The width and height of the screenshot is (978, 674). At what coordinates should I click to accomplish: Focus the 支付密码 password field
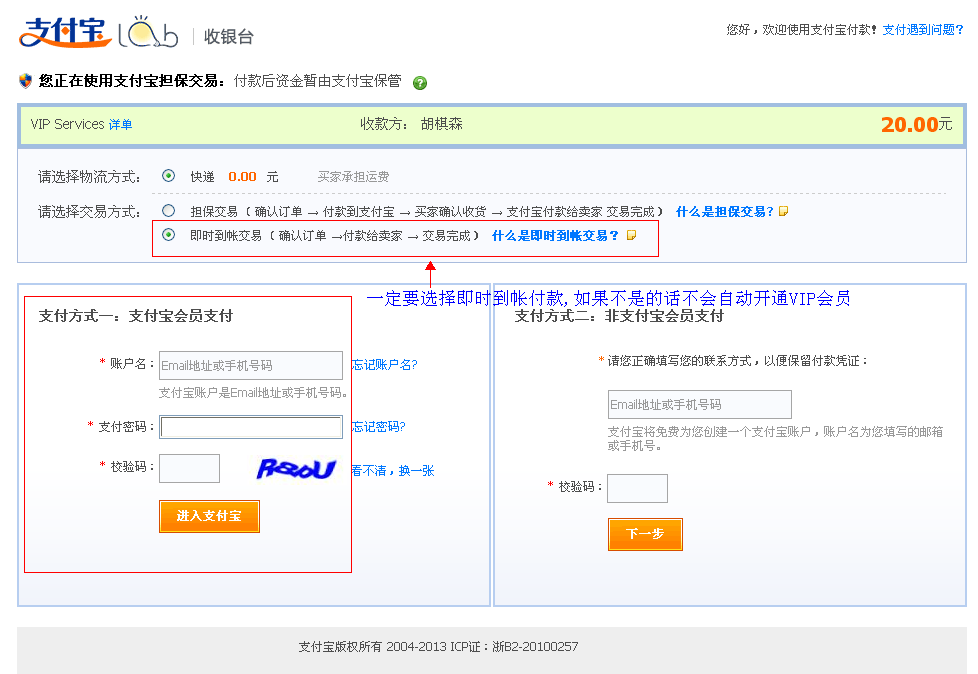click(251, 427)
